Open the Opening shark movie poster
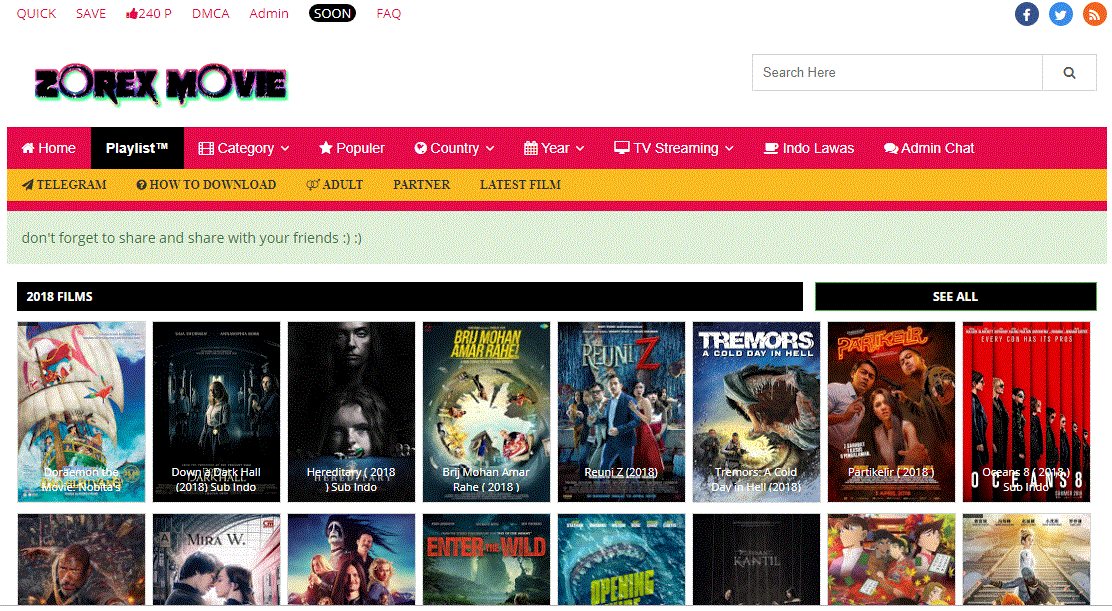Screen dimensions: 1112x611 click(621, 559)
